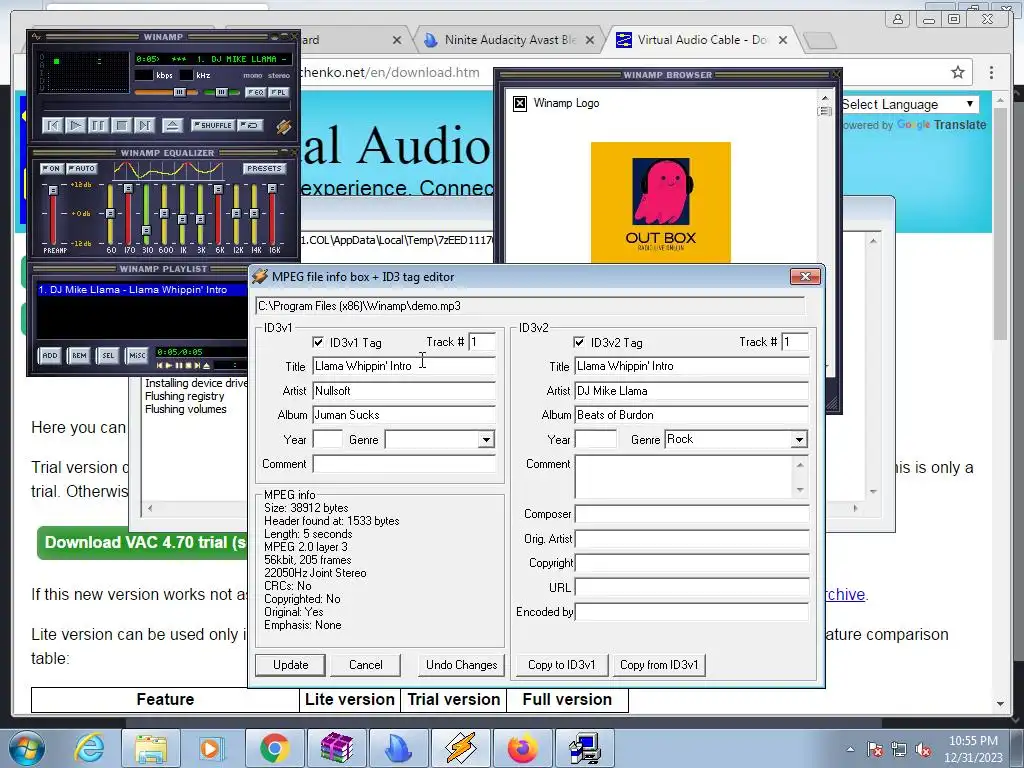The height and width of the screenshot is (768, 1024).
Task: Open WinRAR taskbar icon
Action: (x=336, y=748)
